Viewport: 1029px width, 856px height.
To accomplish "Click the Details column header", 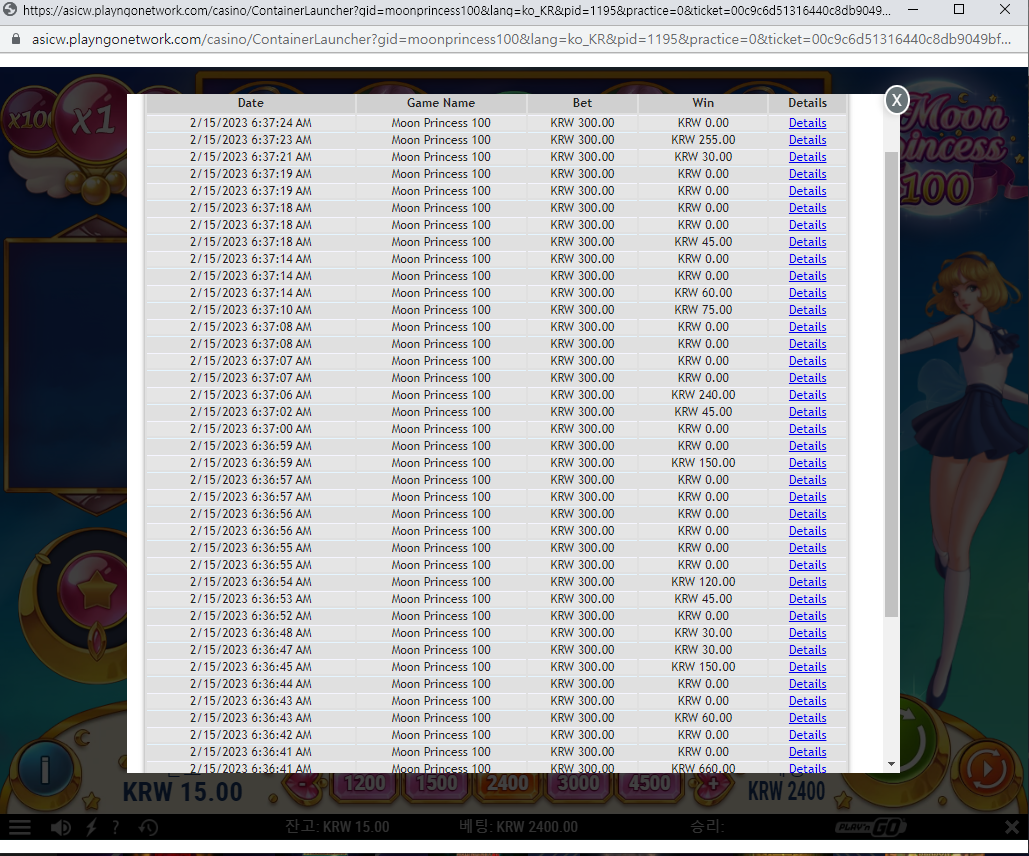I will (807, 103).
